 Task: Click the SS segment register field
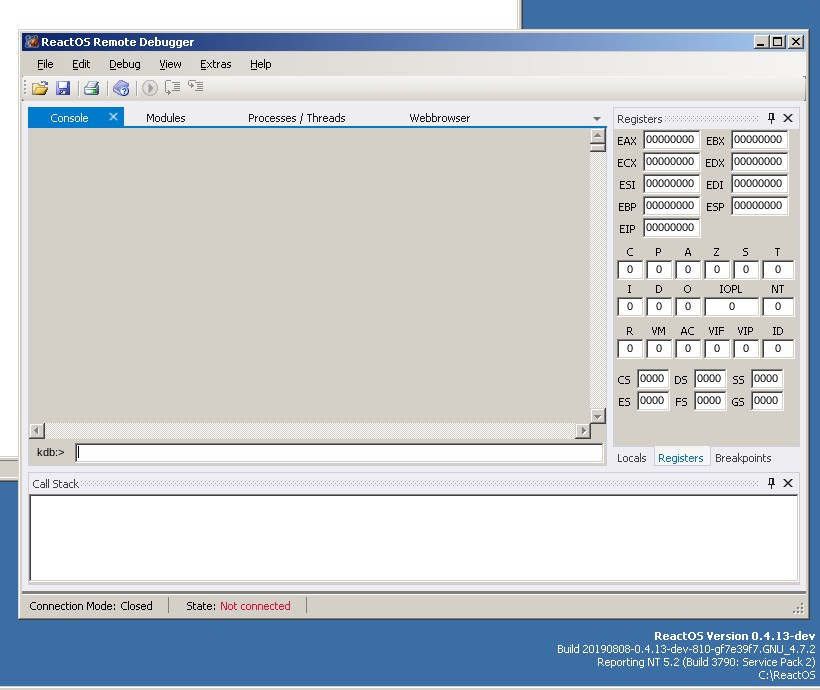point(767,379)
